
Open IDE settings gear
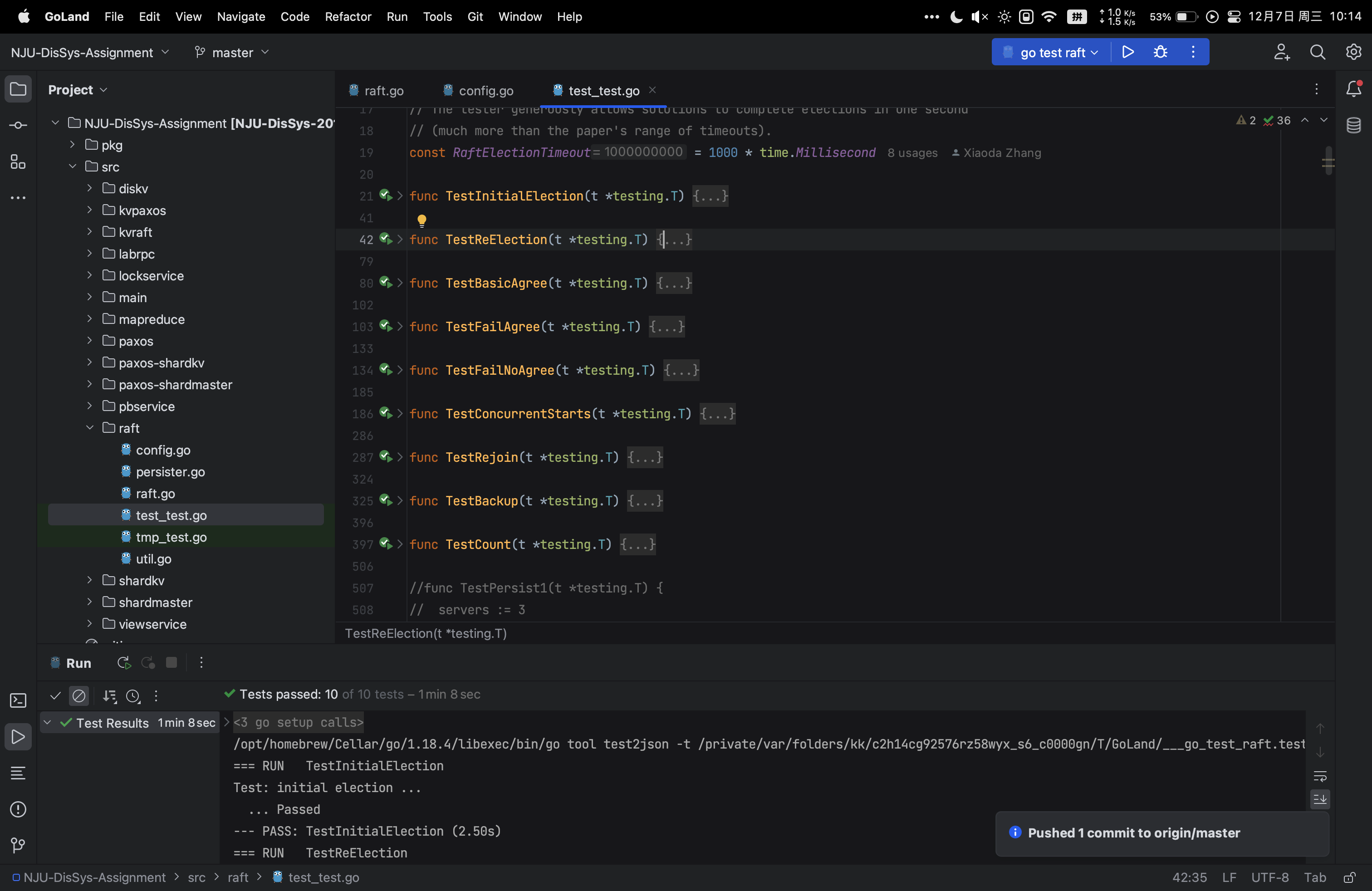pos(1353,52)
